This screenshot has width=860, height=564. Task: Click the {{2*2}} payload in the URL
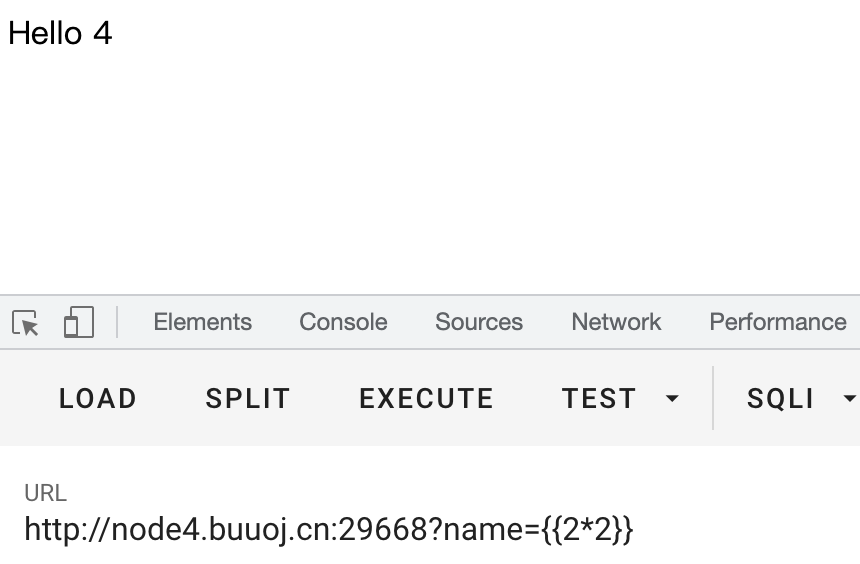click(587, 530)
